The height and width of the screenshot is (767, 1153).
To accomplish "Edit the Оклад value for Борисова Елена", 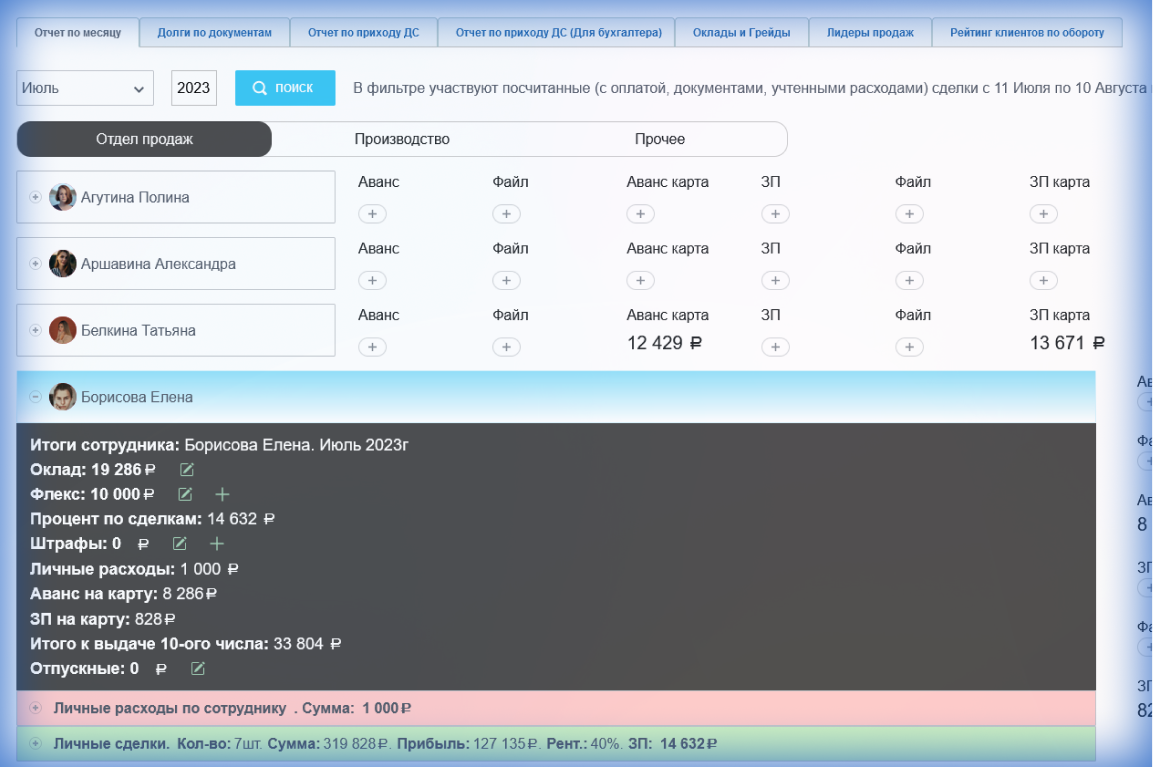I will pyautogui.click(x=186, y=468).
